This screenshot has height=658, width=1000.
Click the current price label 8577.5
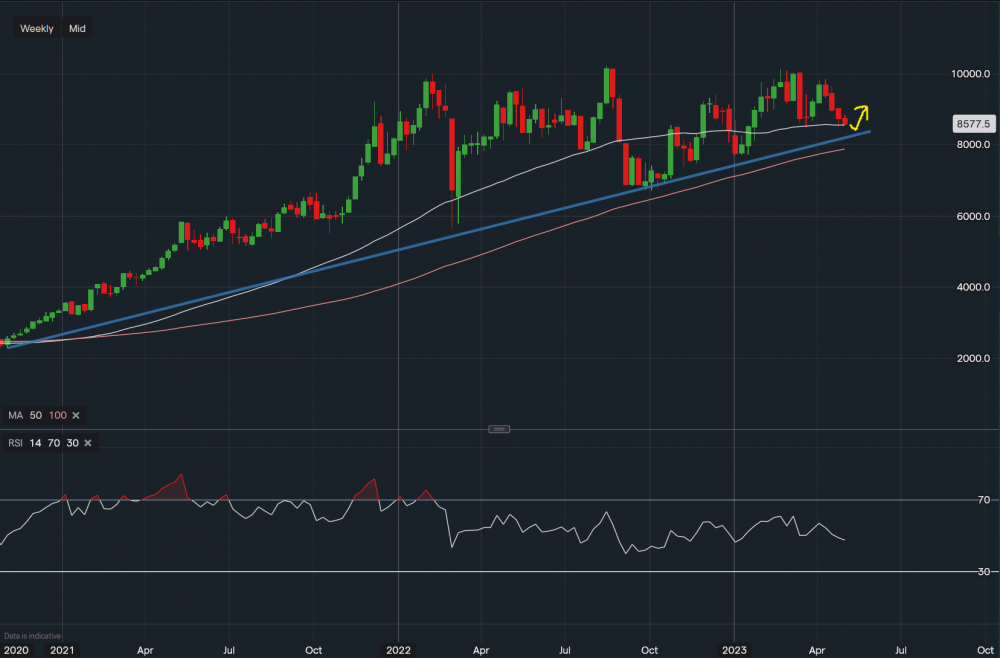tap(972, 125)
